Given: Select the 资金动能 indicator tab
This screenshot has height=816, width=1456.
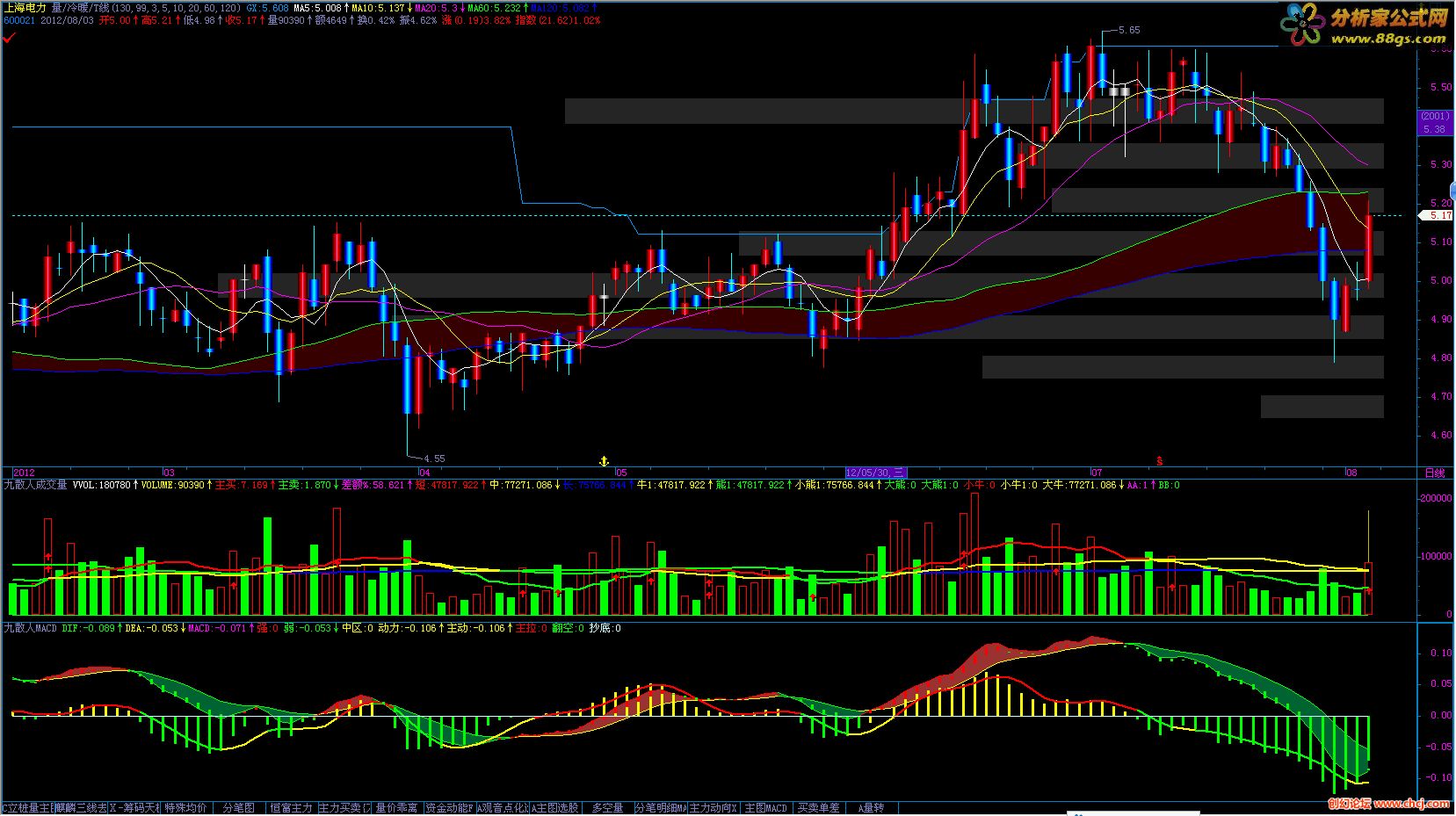Looking at the screenshot, I should pyautogui.click(x=449, y=807).
